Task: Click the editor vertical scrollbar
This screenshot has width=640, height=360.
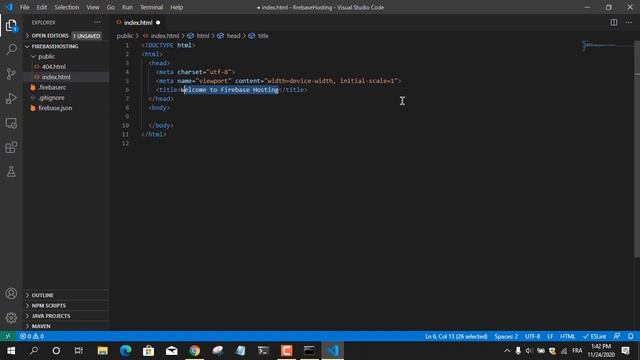Action: coord(637,149)
